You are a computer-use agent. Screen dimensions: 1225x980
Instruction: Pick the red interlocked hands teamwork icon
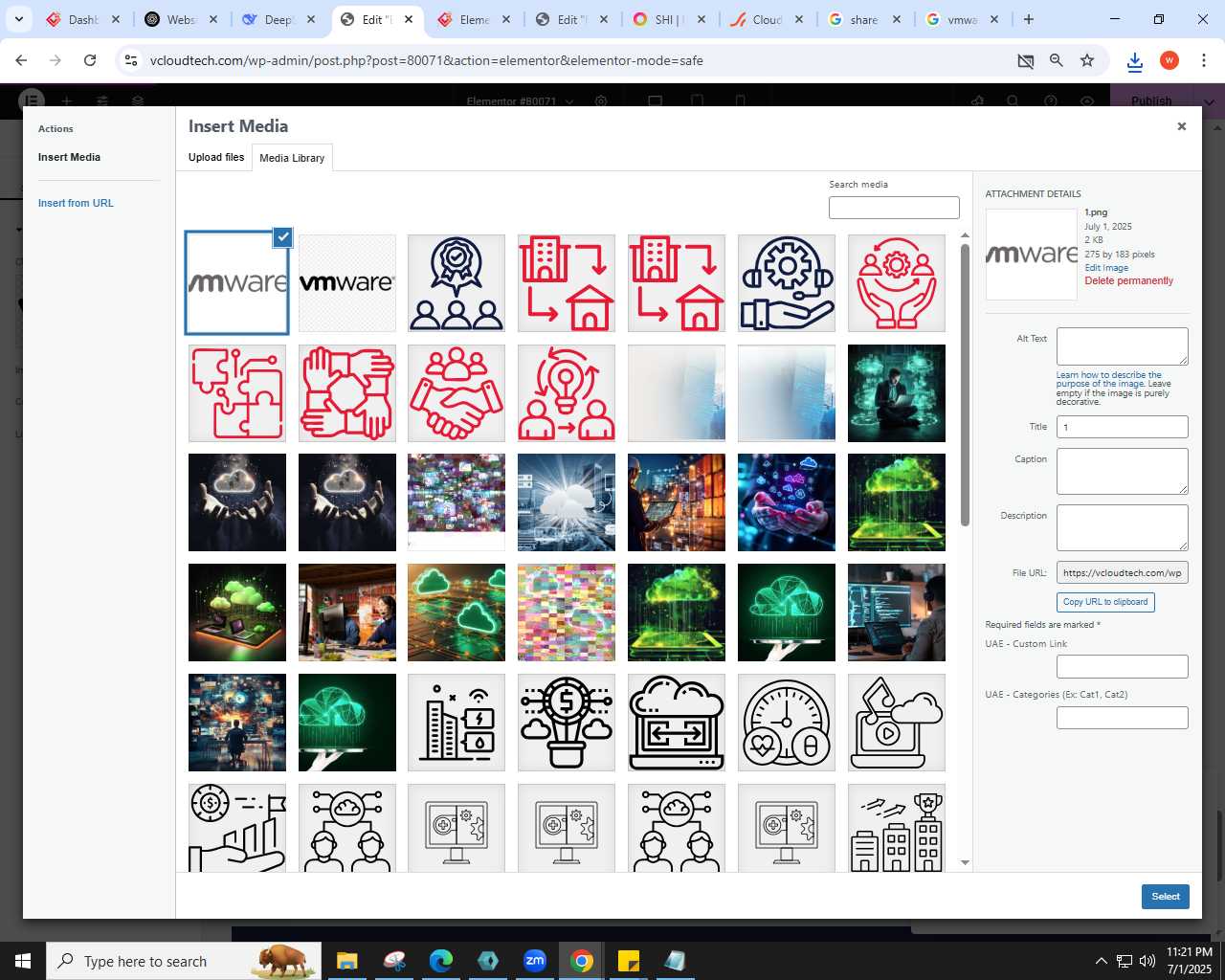[347, 393]
